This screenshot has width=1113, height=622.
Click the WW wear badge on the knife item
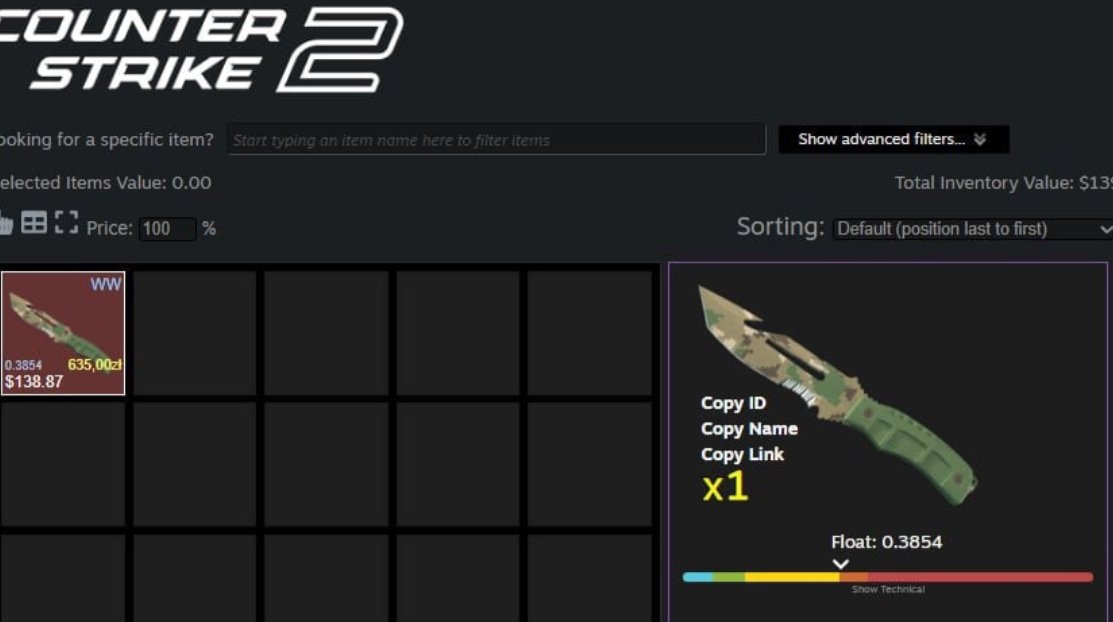point(106,284)
